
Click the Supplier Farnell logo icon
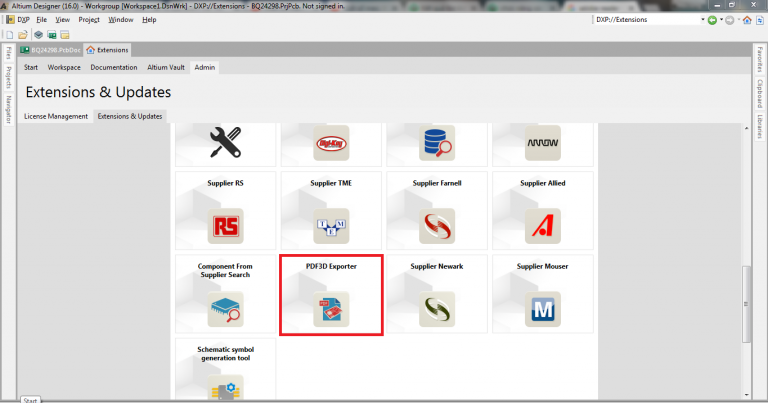[437, 226]
